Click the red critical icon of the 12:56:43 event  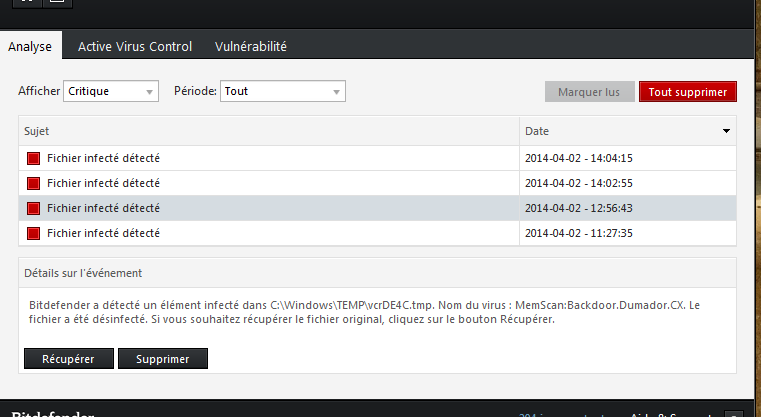tap(33, 208)
